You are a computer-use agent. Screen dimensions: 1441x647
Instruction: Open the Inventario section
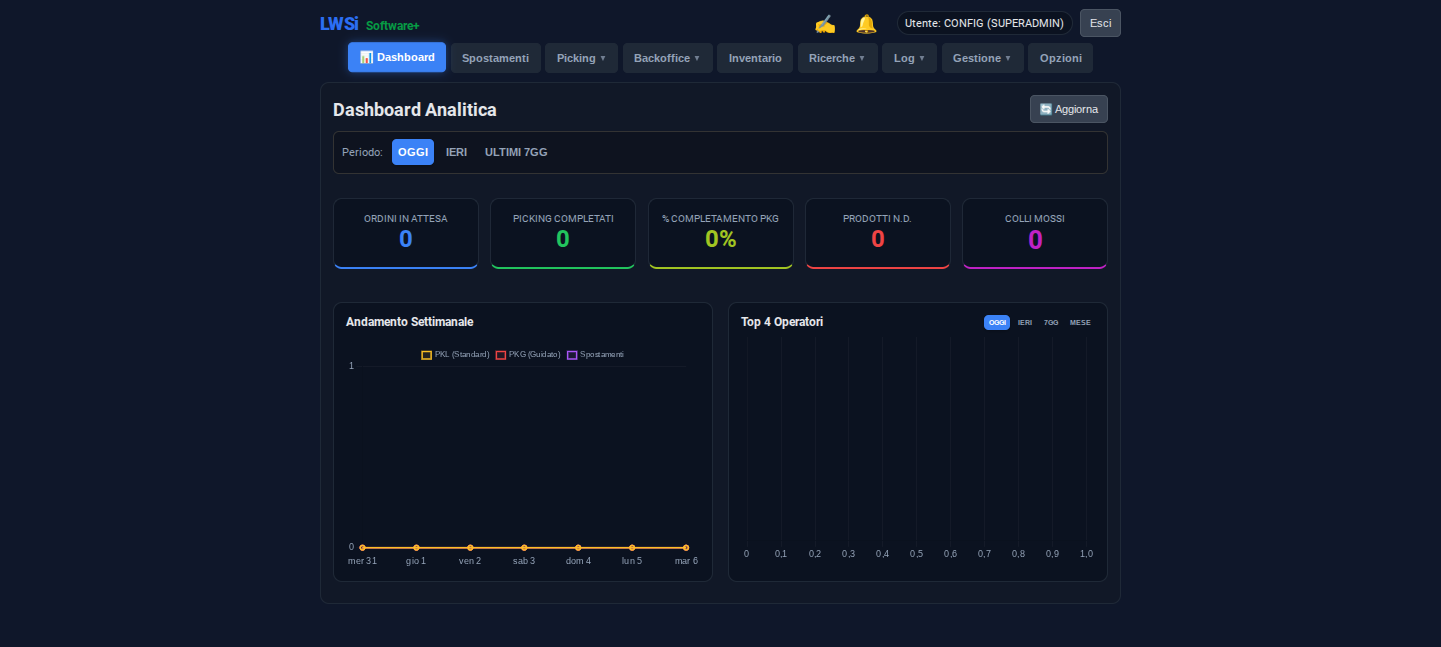point(755,58)
